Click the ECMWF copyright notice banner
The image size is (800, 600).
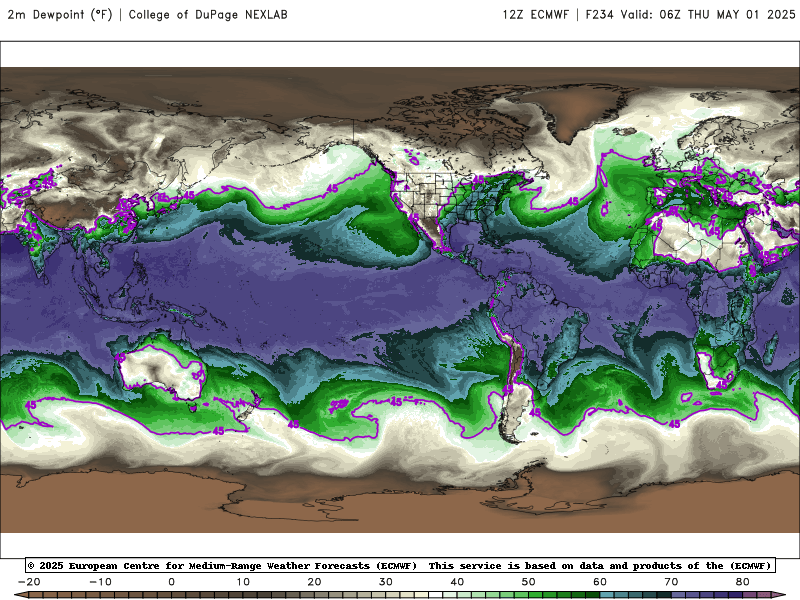pyautogui.click(x=400, y=565)
